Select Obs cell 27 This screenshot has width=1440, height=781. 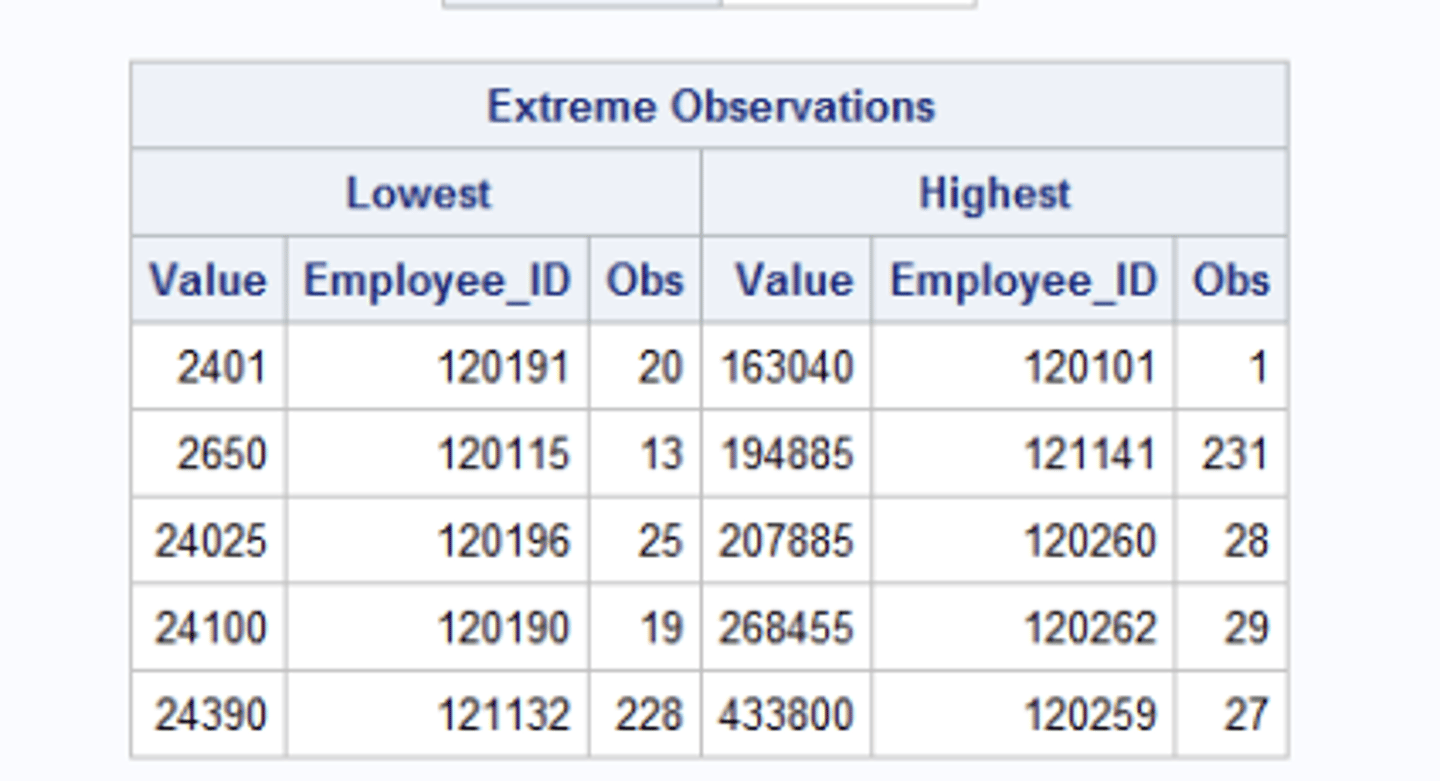click(1247, 715)
